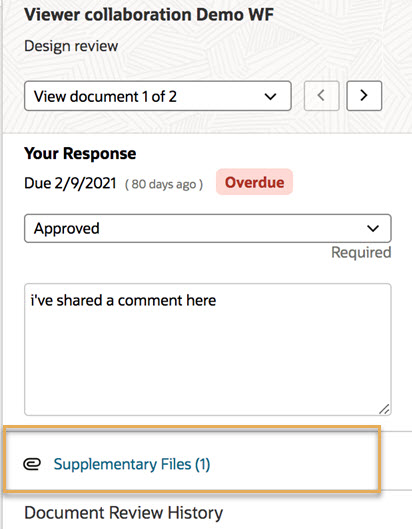The image size is (412, 529).
Task: Open the Approved response dropdown
Action: pos(208,228)
